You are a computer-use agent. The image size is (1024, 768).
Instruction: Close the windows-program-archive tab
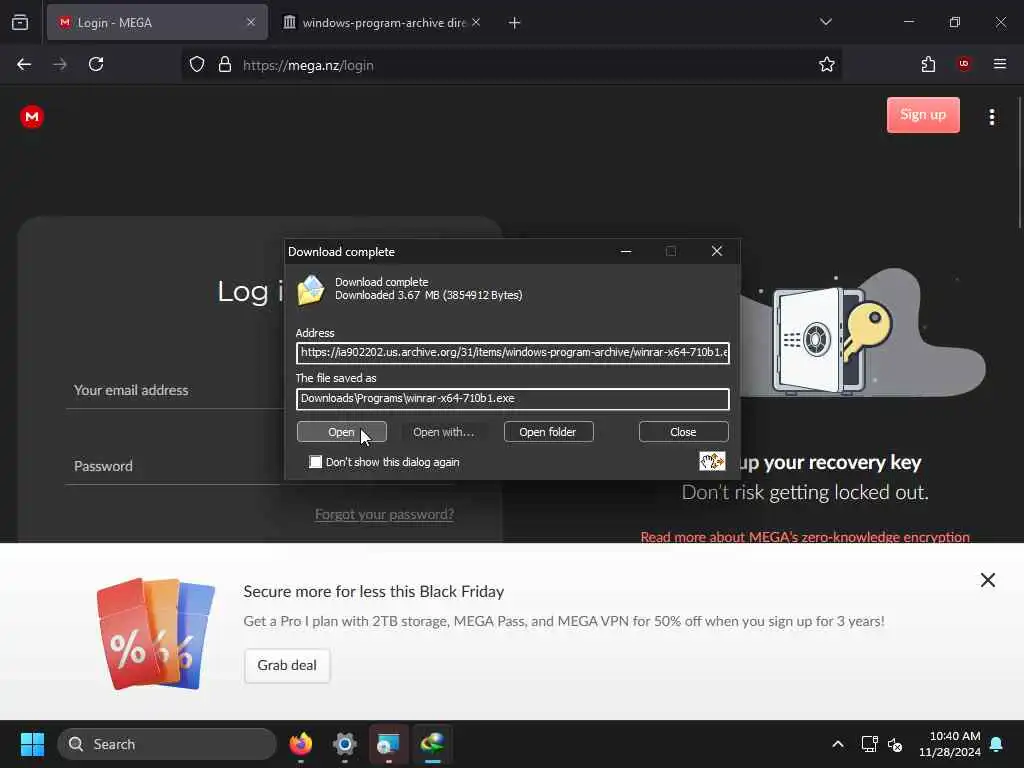pos(476,23)
